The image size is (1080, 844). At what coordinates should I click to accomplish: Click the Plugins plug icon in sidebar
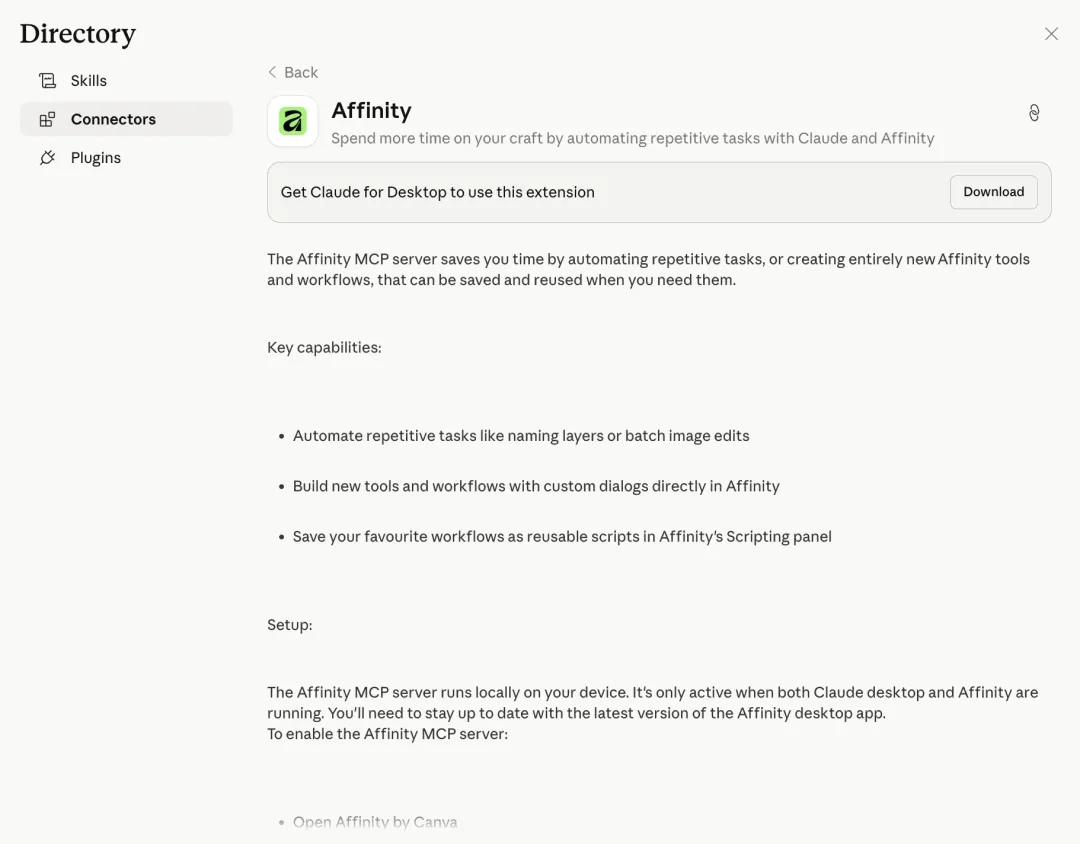coord(47,158)
